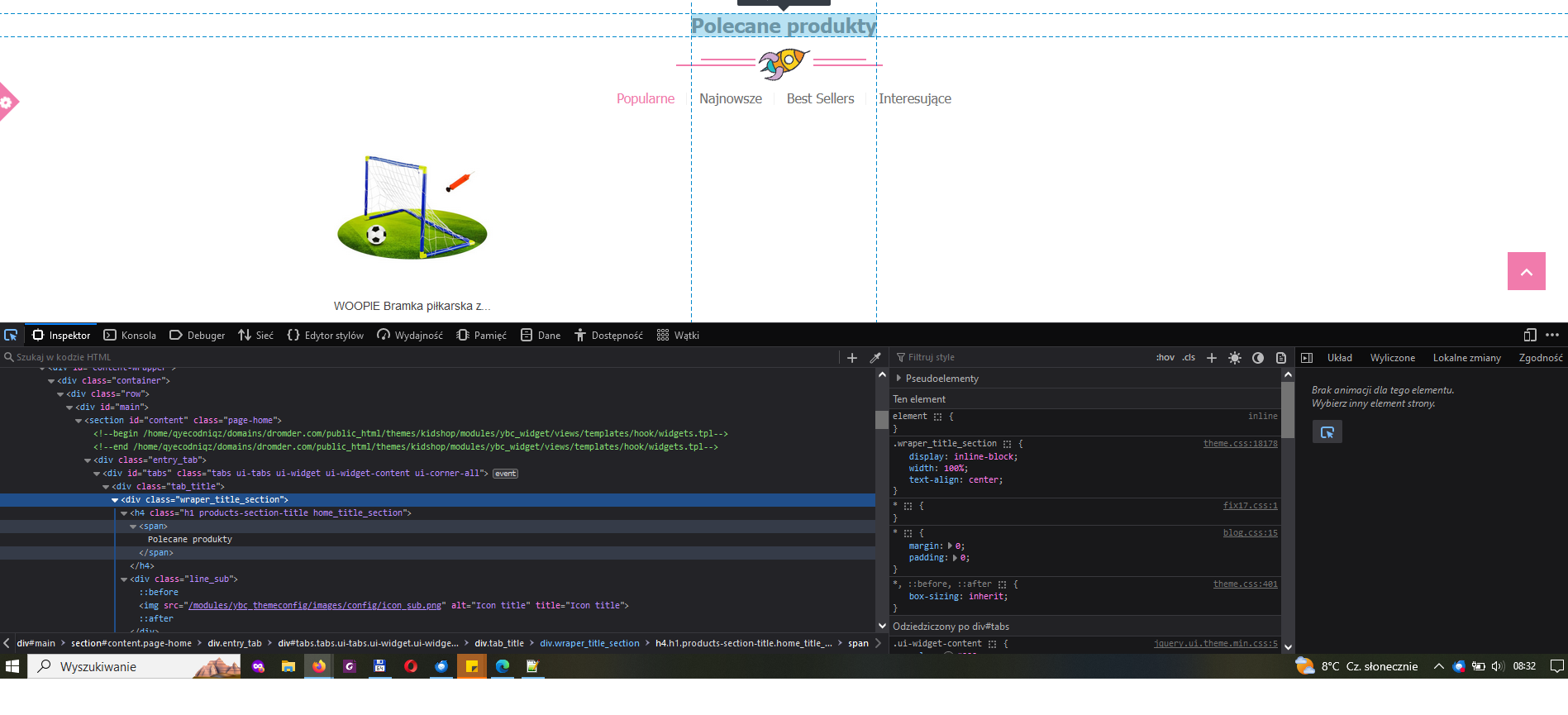
Task: Add new CSS rule with plus icon
Action: (x=1212, y=358)
